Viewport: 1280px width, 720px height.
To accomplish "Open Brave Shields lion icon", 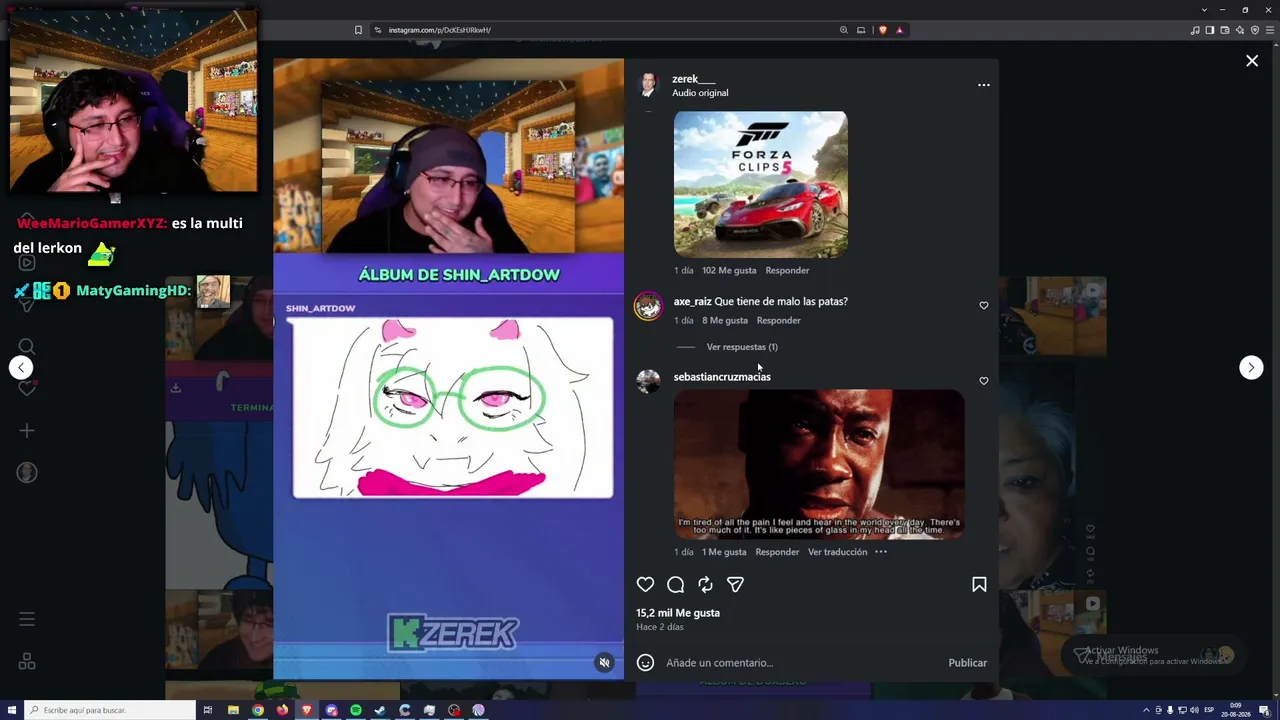I will pos(882,30).
